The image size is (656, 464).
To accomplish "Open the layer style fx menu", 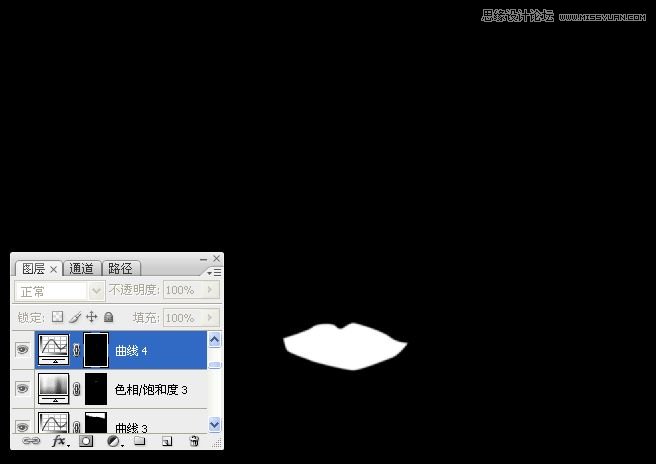I will 59,440.
